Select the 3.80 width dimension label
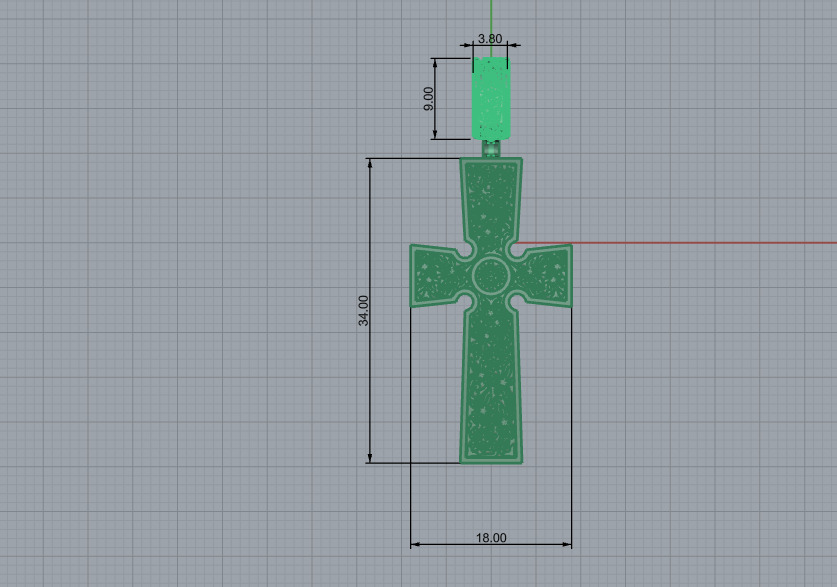The height and width of the screenshot is (587, 837). (x=490, y=39)
